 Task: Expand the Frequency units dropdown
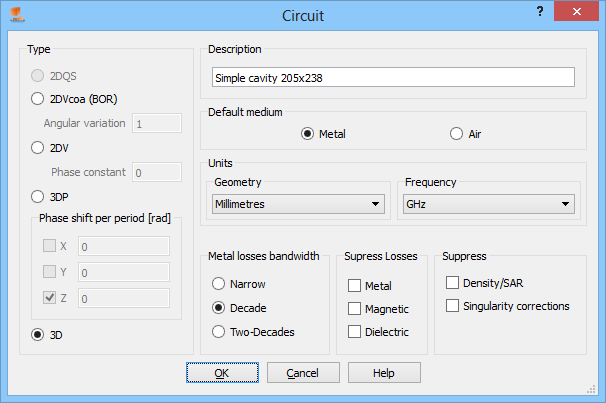(x=488, y=204)
